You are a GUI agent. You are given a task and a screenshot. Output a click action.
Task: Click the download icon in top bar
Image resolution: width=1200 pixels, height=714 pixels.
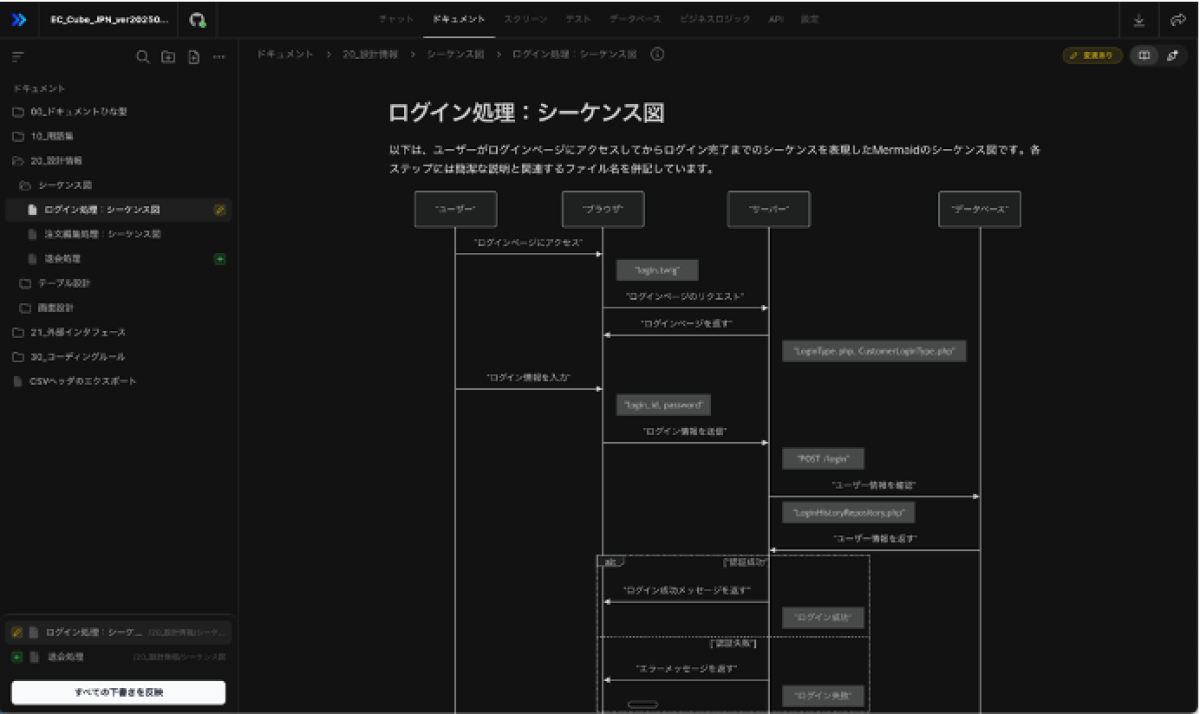1139,20
